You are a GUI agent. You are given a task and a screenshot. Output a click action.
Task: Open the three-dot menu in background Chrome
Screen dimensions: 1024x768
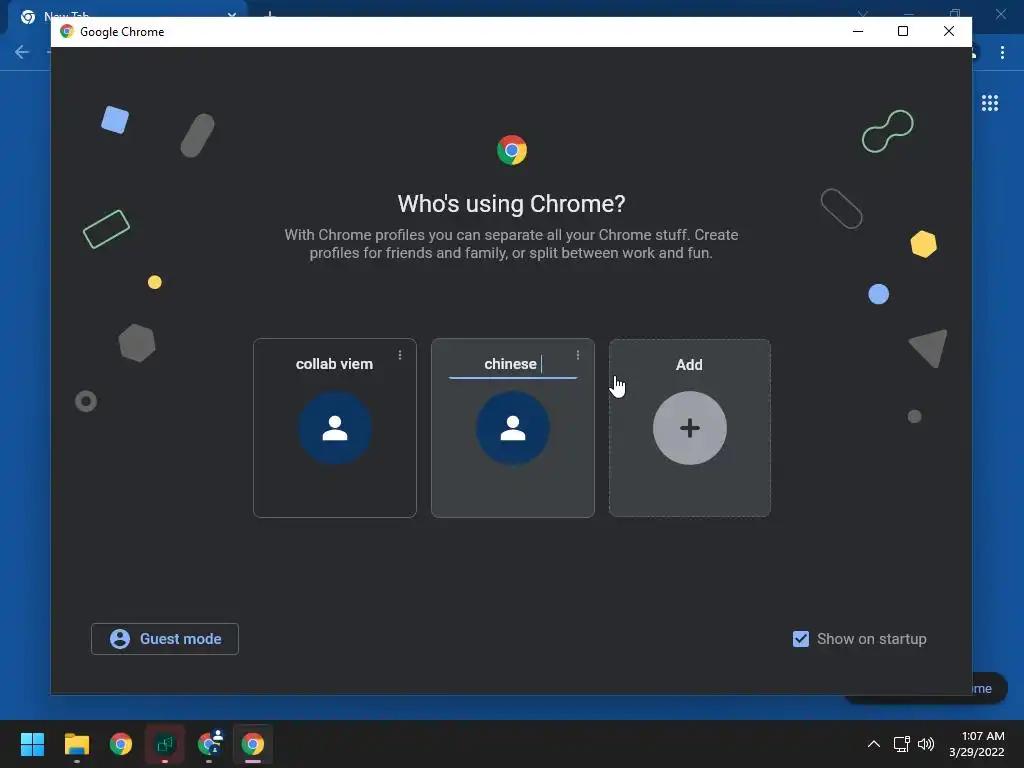pos(1002,52)
